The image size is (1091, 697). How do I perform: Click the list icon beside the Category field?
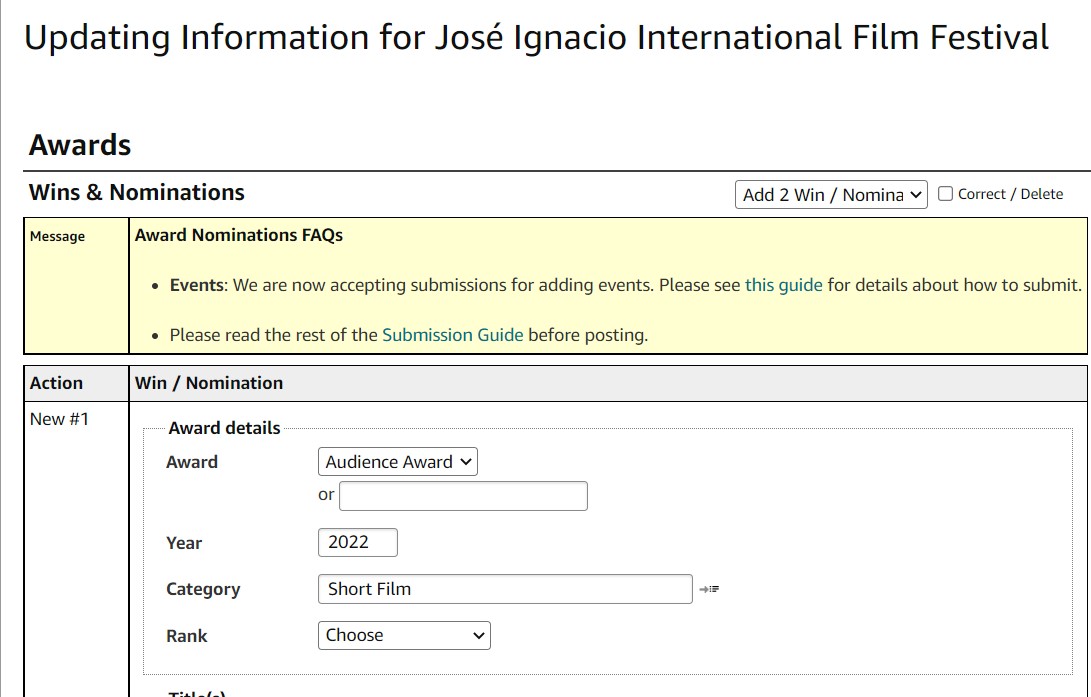pos(709,589)
